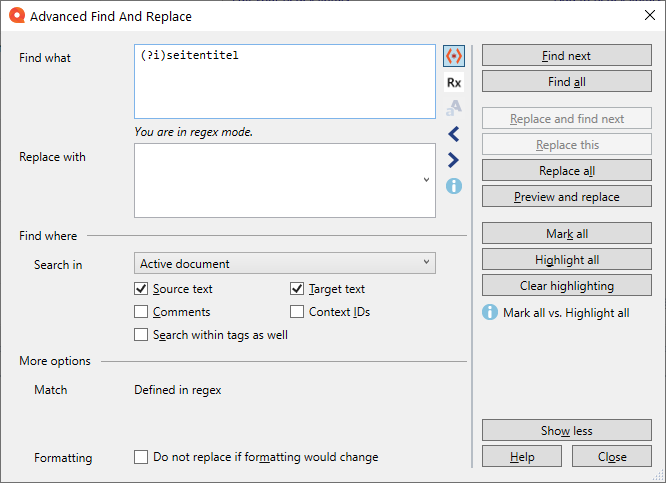The width and height of the screenshot is (666, 483).
Task: Open the Search in Active document dropdown
Action: tap(284, 264)
